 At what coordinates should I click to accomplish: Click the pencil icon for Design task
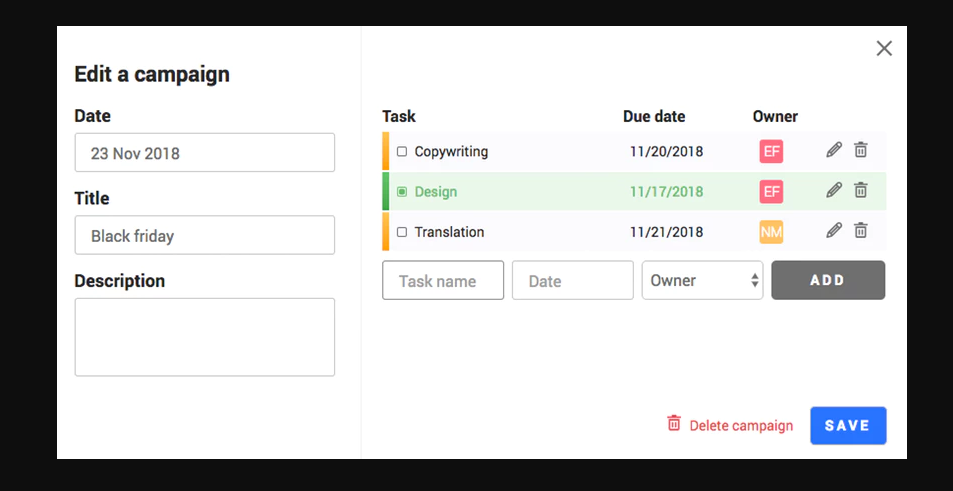[x=834, y=190]
